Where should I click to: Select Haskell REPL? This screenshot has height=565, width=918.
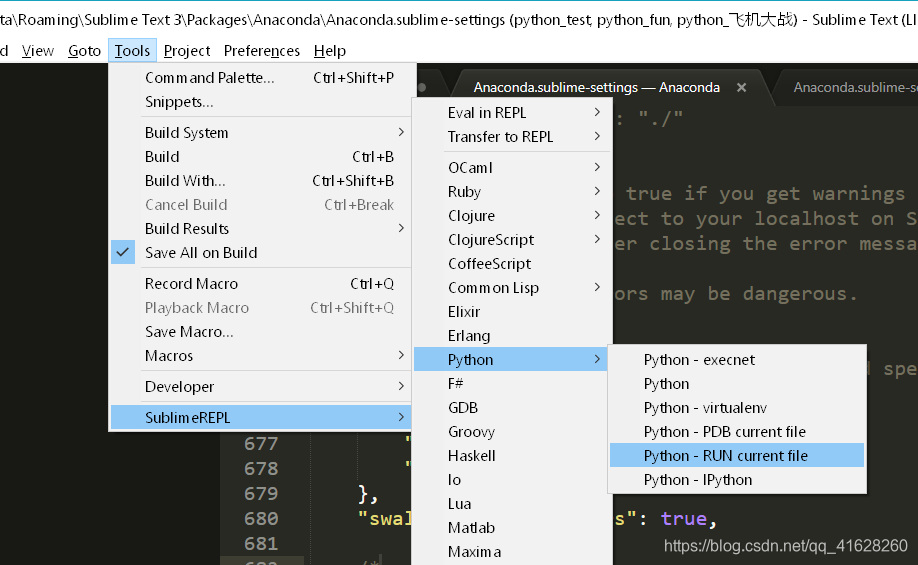pyautogui.click(x=512, y=456)
